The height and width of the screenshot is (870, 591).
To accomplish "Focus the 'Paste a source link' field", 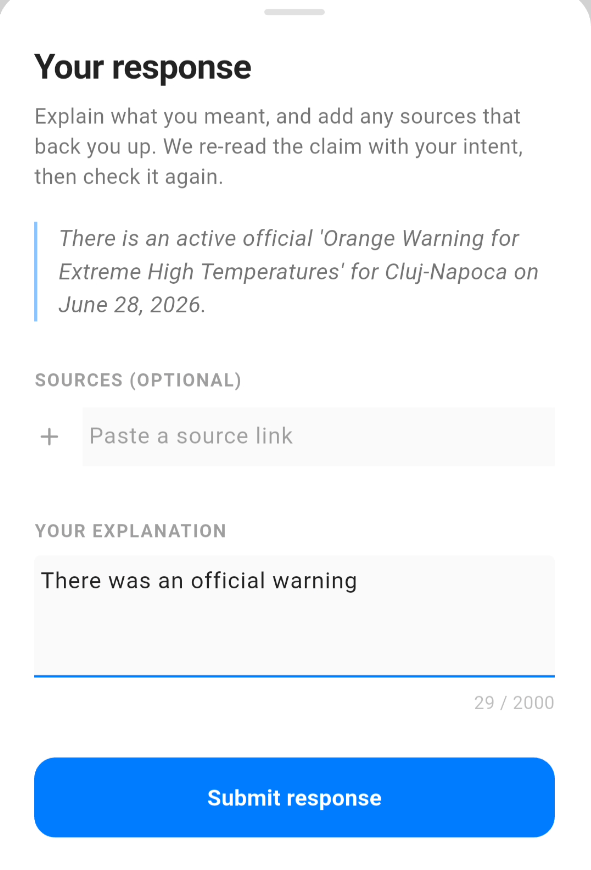I will point(319,437).
